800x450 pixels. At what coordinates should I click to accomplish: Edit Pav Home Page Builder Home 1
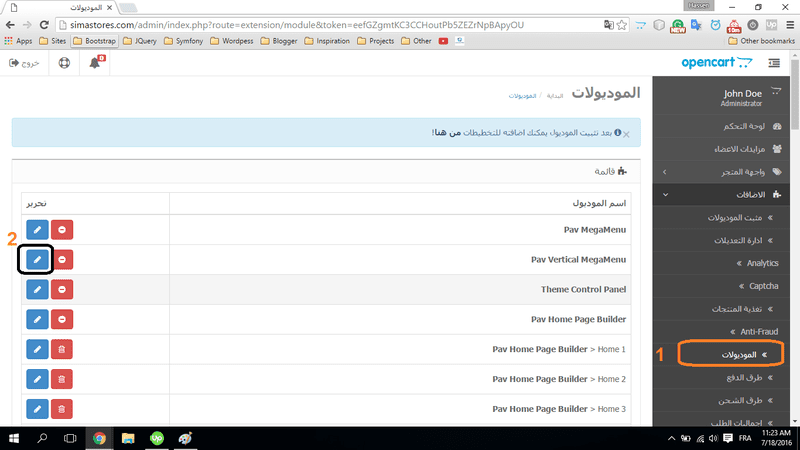pos(37,349)
